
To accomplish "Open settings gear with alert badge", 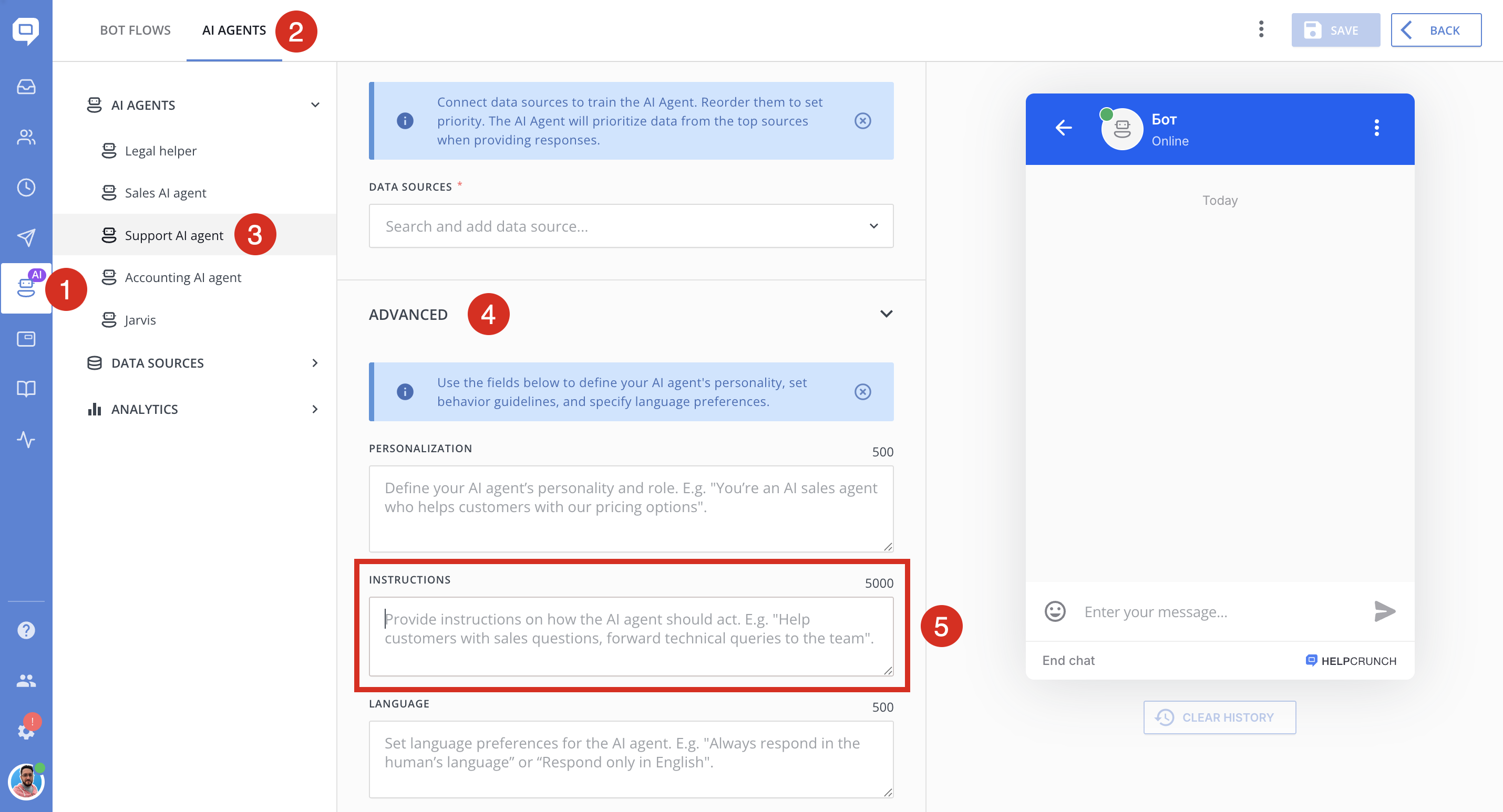I will 26,731.
